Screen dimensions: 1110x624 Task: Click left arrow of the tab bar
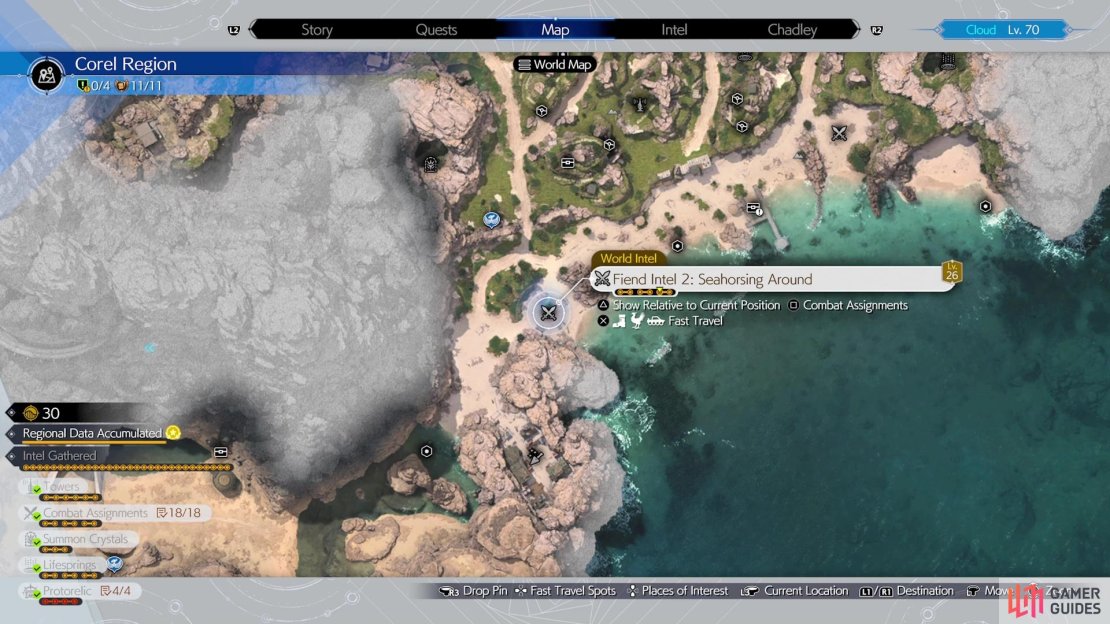pyautogui.click(x=253, y=30)
